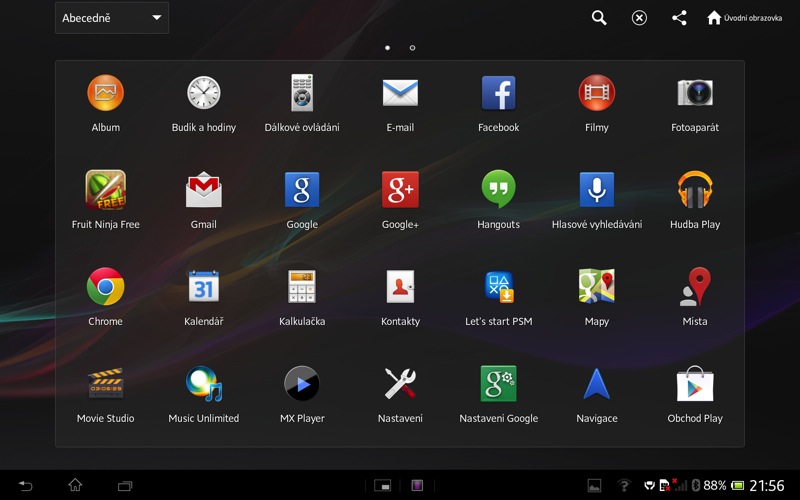Open the Gmail app
This screenshot has width=800, height=500.
204,190
